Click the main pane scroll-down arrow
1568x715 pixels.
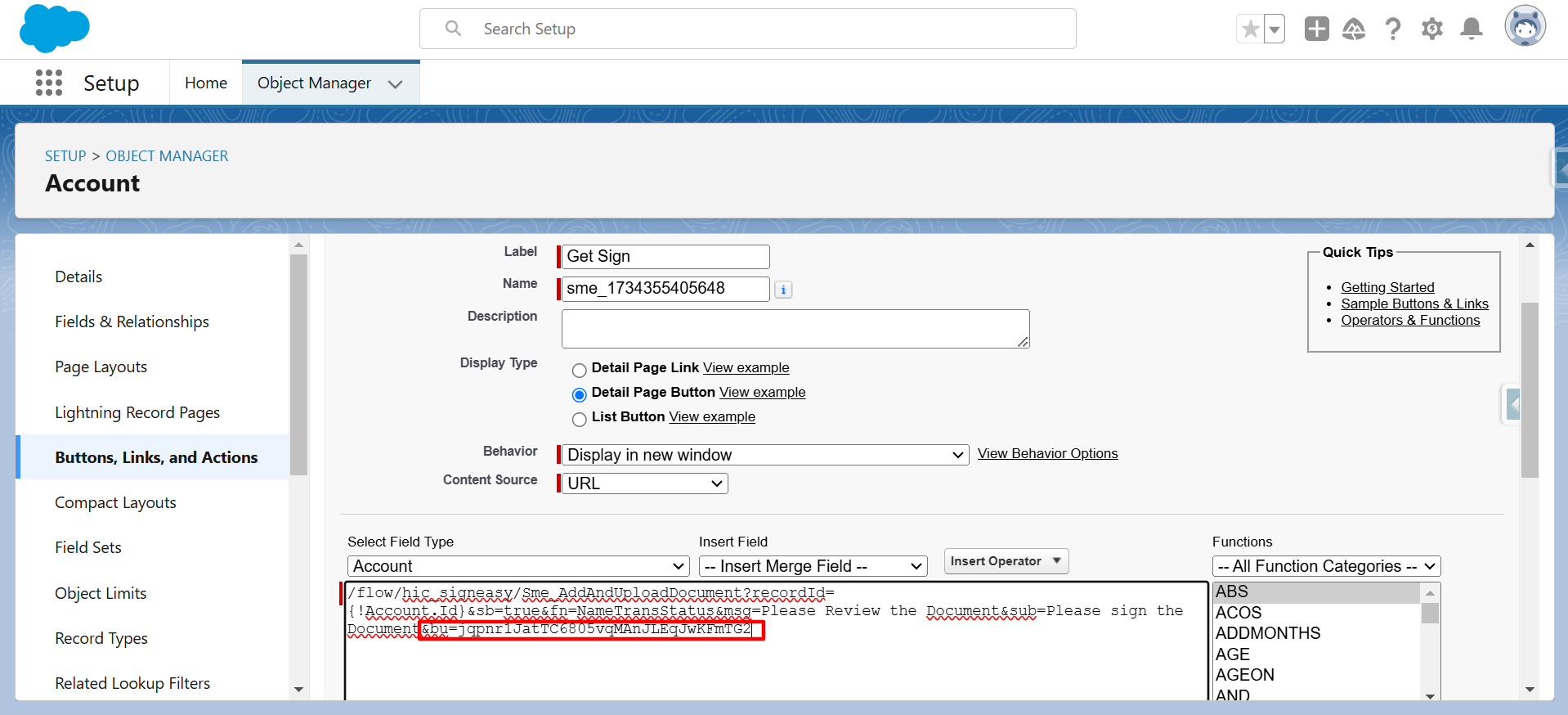tap(1530, 690)
